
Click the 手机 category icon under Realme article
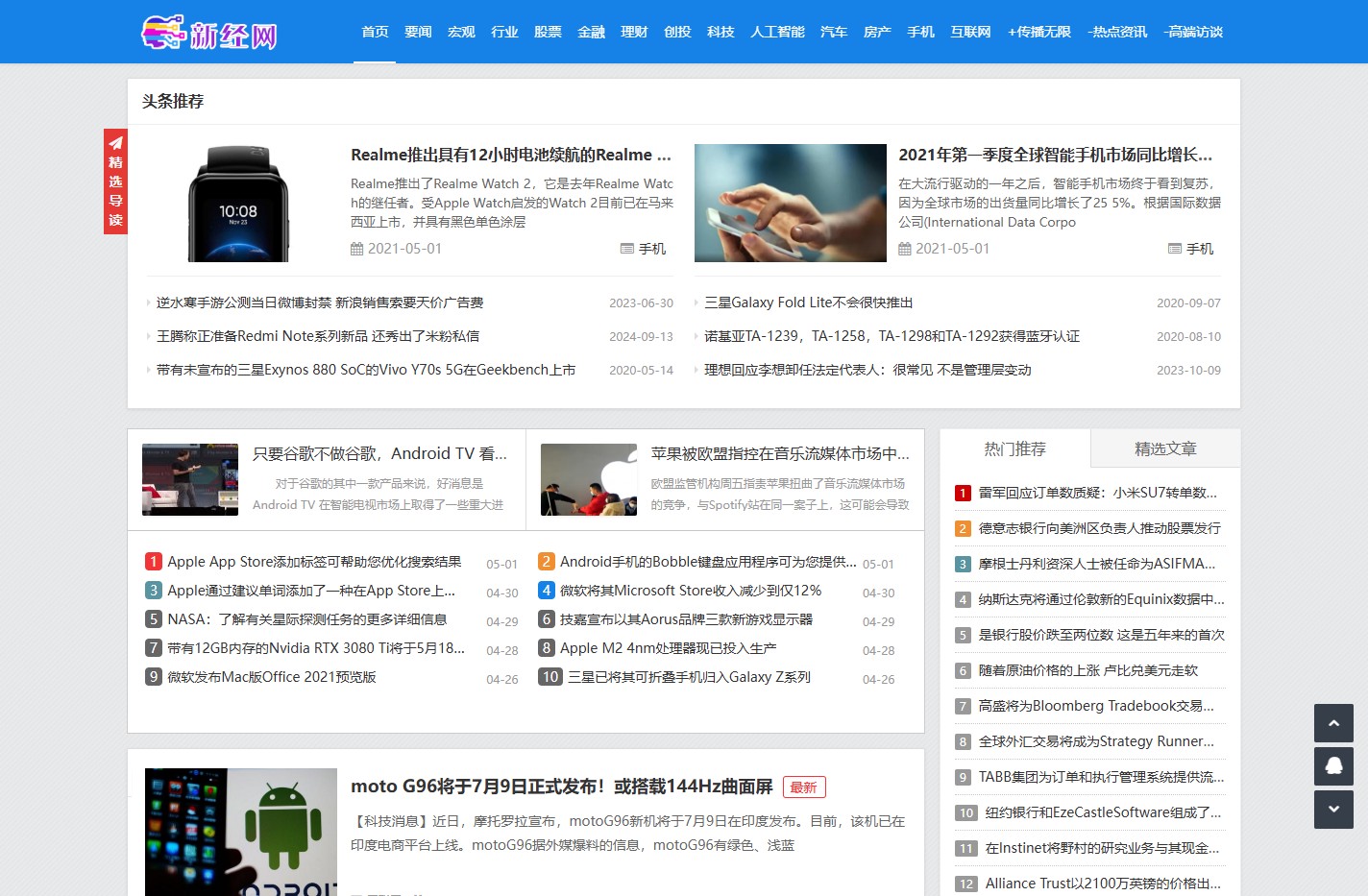pyautogui.click(x=627, y=249)
